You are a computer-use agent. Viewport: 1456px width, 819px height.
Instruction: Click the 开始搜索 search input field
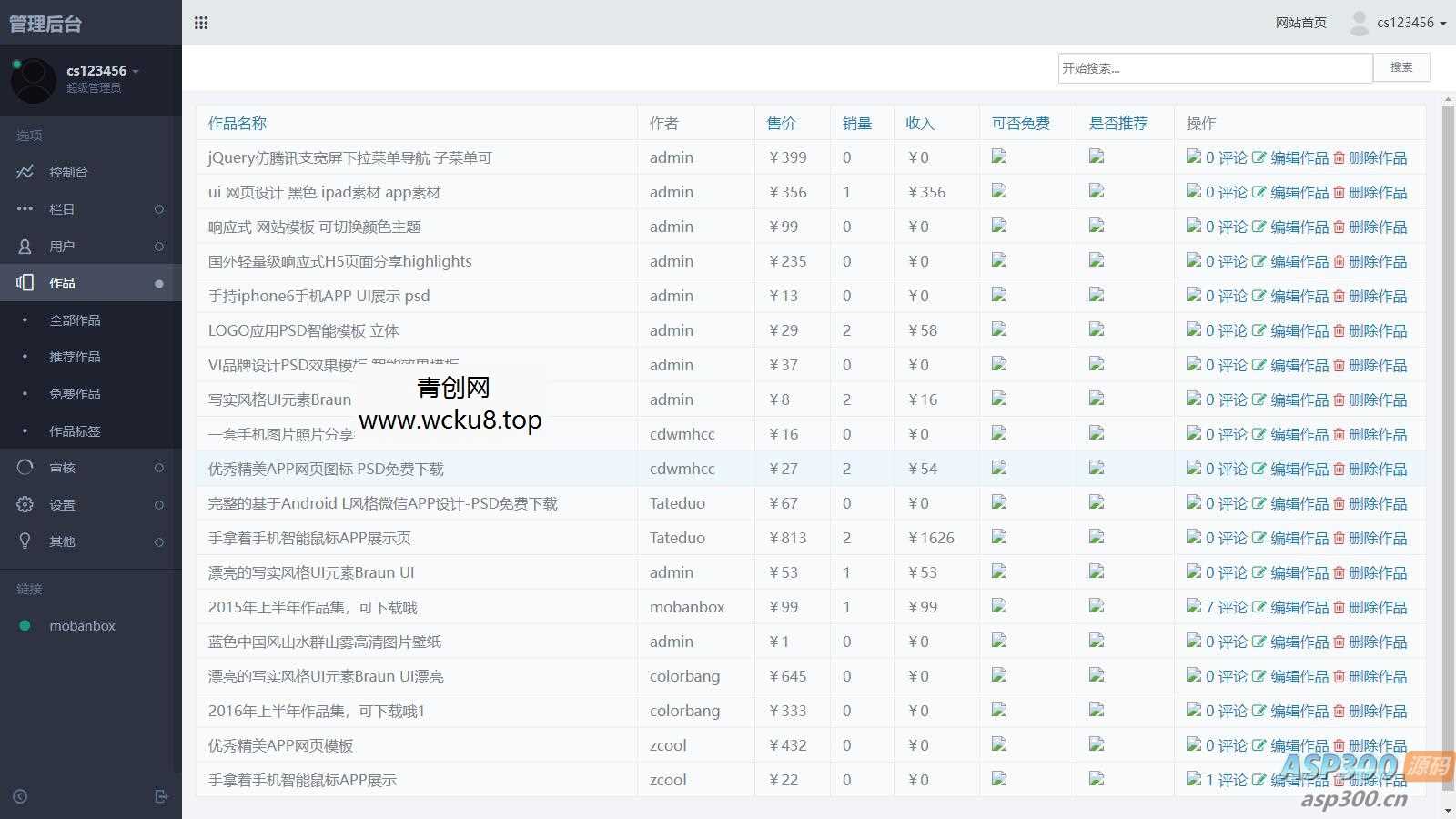pyautogui.click(x=1215, y=66)
